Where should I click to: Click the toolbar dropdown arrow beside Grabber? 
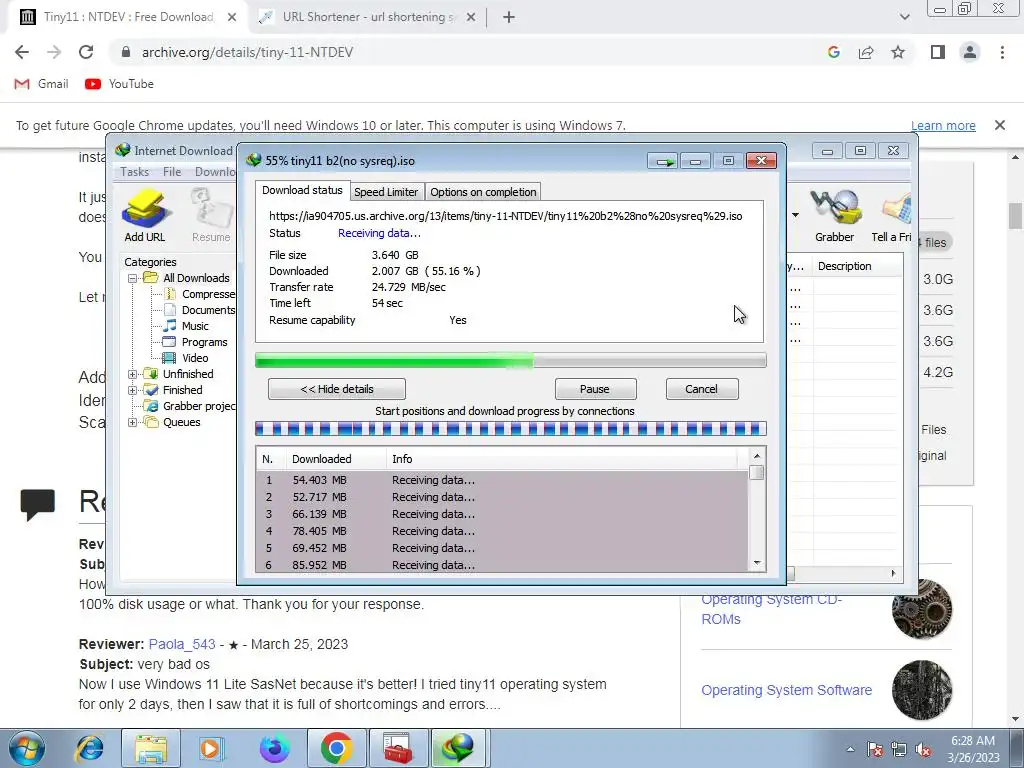click(x=795, y=215)
